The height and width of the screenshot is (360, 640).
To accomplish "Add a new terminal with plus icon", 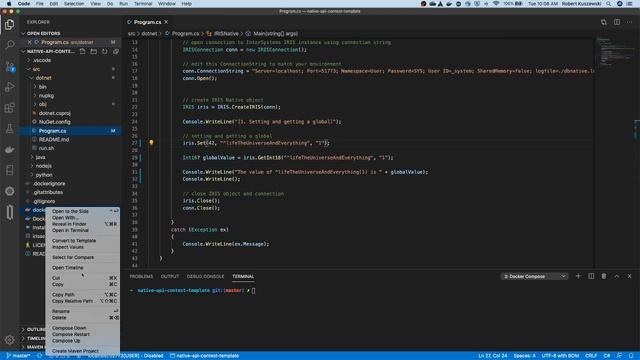I will (x=578, y=276).
